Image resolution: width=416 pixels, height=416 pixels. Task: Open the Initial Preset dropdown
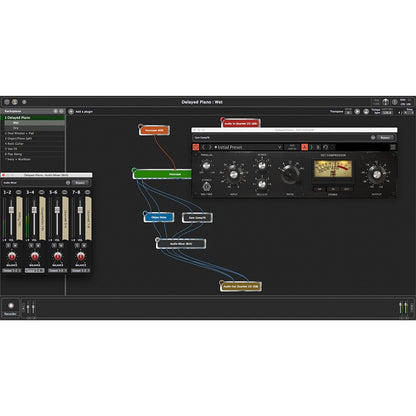click(x=248, y=147)
